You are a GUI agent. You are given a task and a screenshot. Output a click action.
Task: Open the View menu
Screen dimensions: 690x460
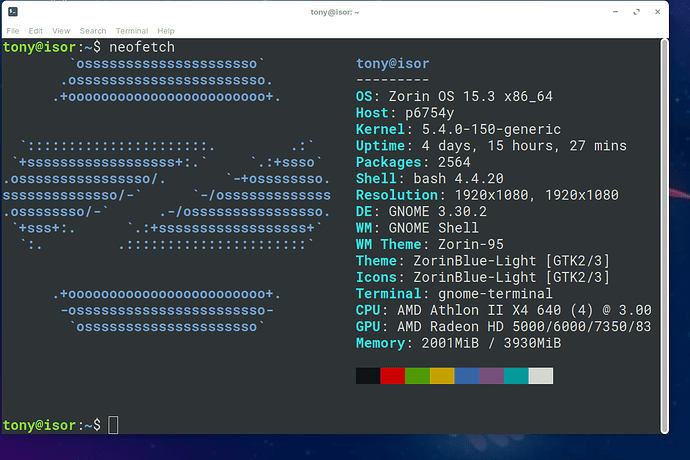[x=61, y=31]
